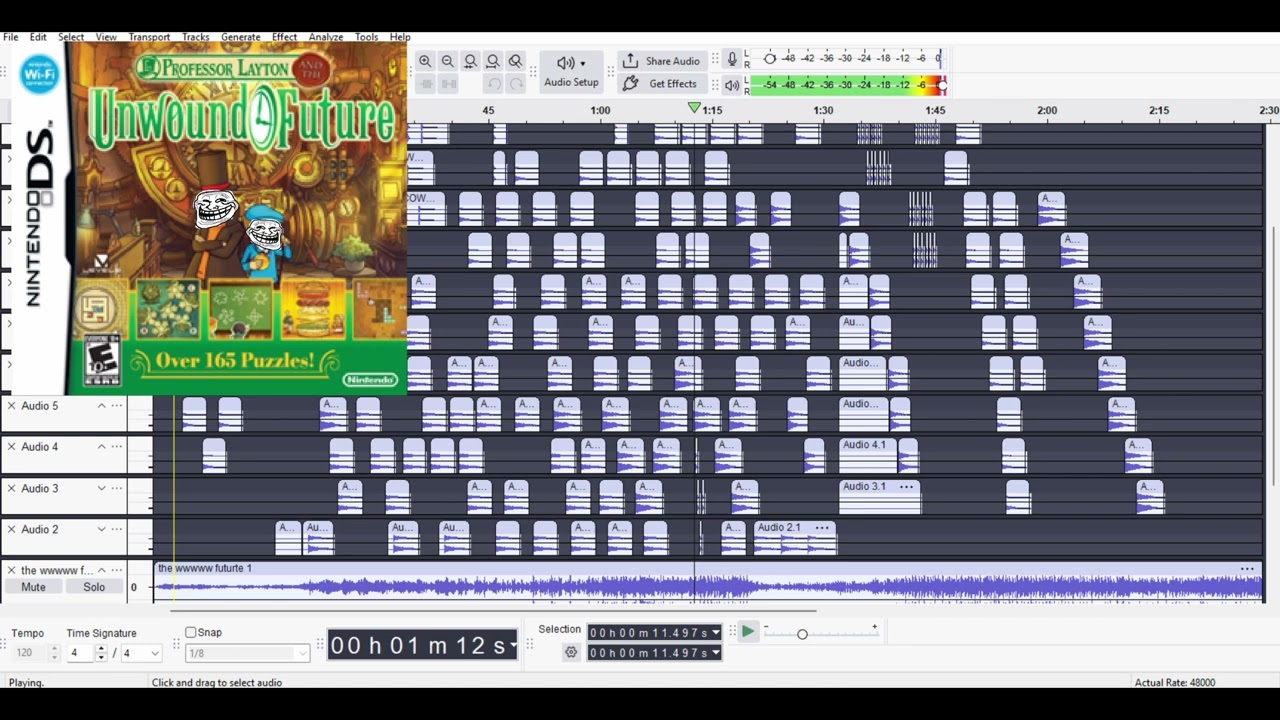Adjust the playback level slider knob
This screenshot has width=1280, height=720.
942,86
